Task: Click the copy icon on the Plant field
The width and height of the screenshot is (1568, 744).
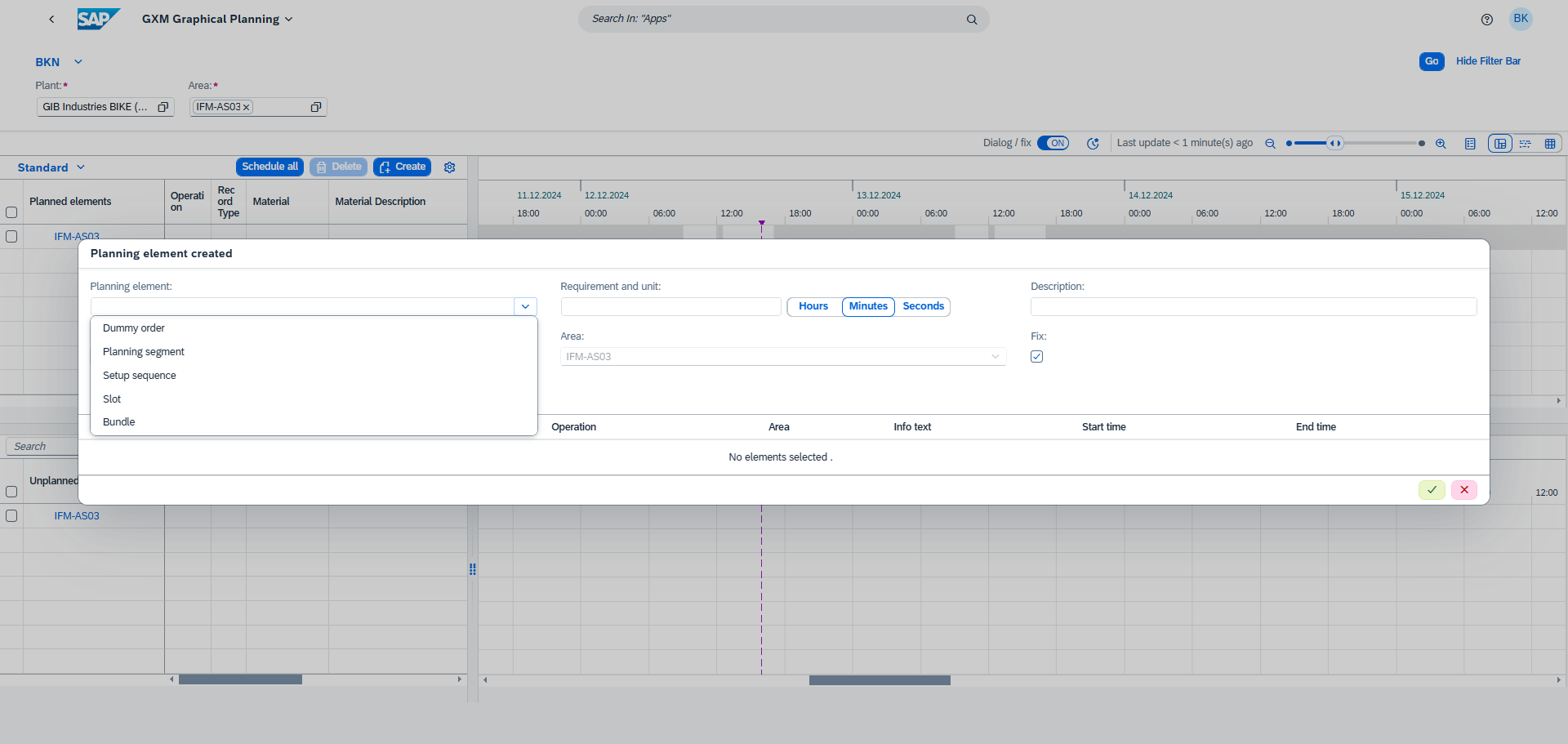Action: (x=163, y=106)
